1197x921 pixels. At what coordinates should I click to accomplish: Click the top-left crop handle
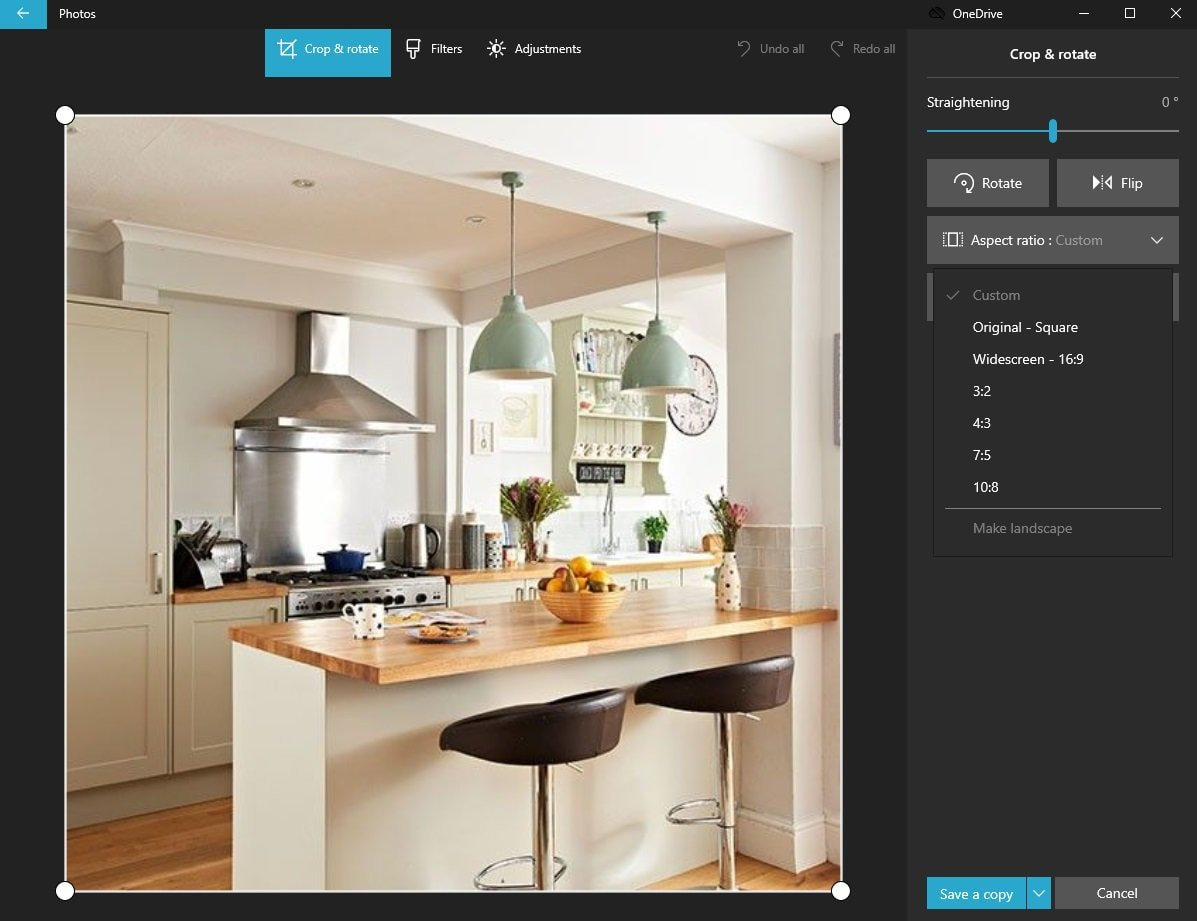(x=65, y=114)
